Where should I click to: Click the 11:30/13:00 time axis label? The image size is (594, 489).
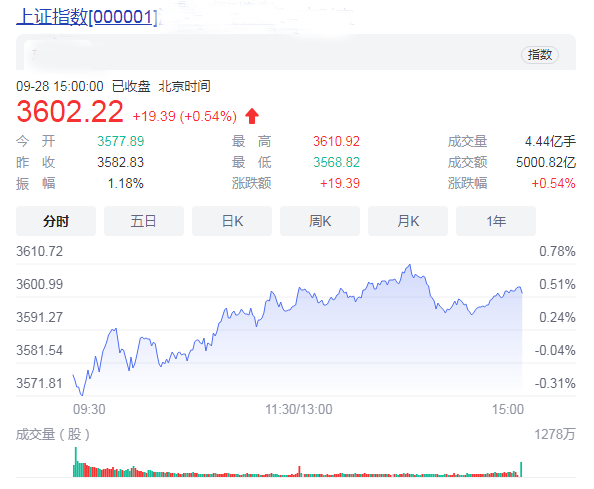coord(299,409)
